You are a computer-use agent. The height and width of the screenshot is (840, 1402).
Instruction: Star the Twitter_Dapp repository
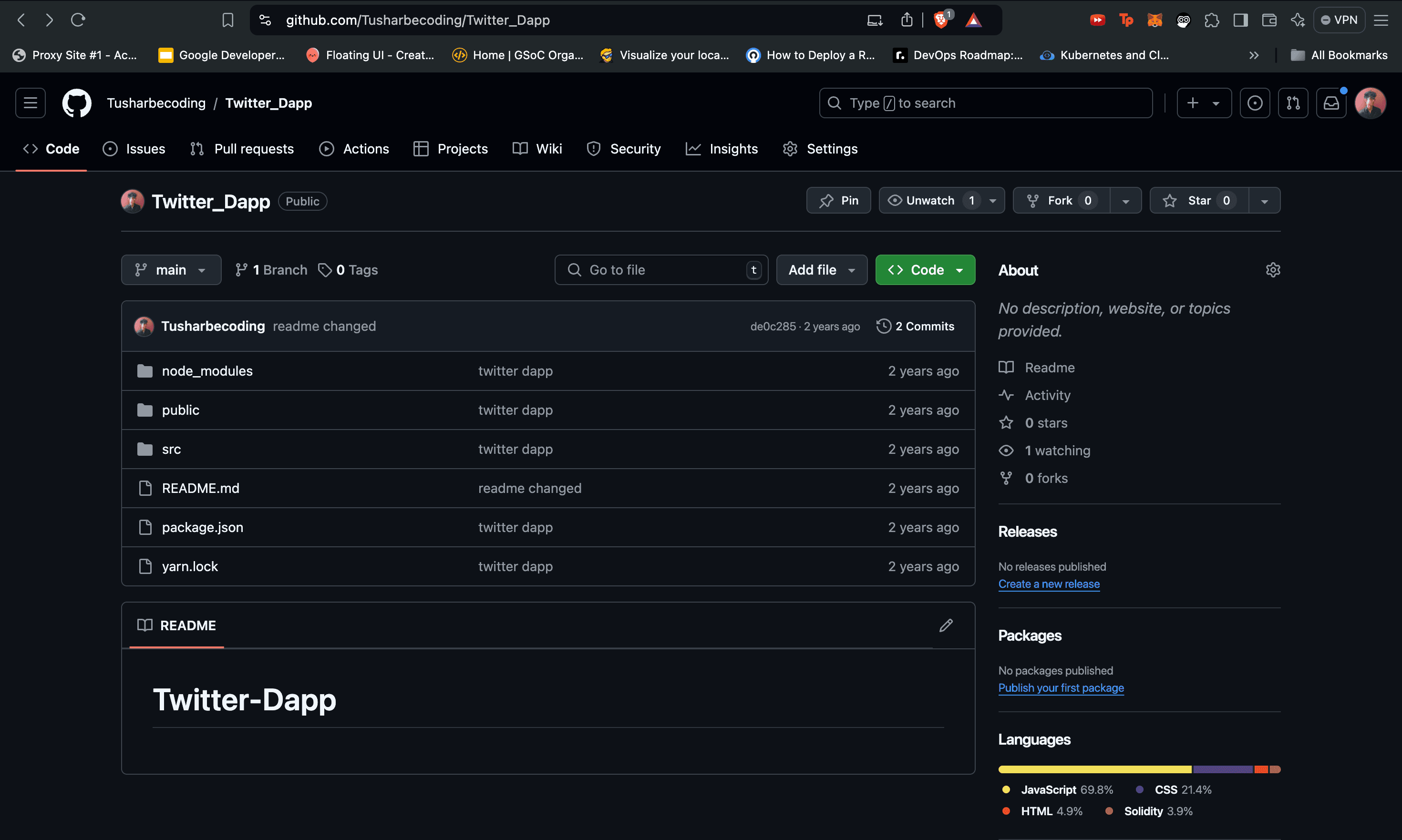(x=1199, y=200)
